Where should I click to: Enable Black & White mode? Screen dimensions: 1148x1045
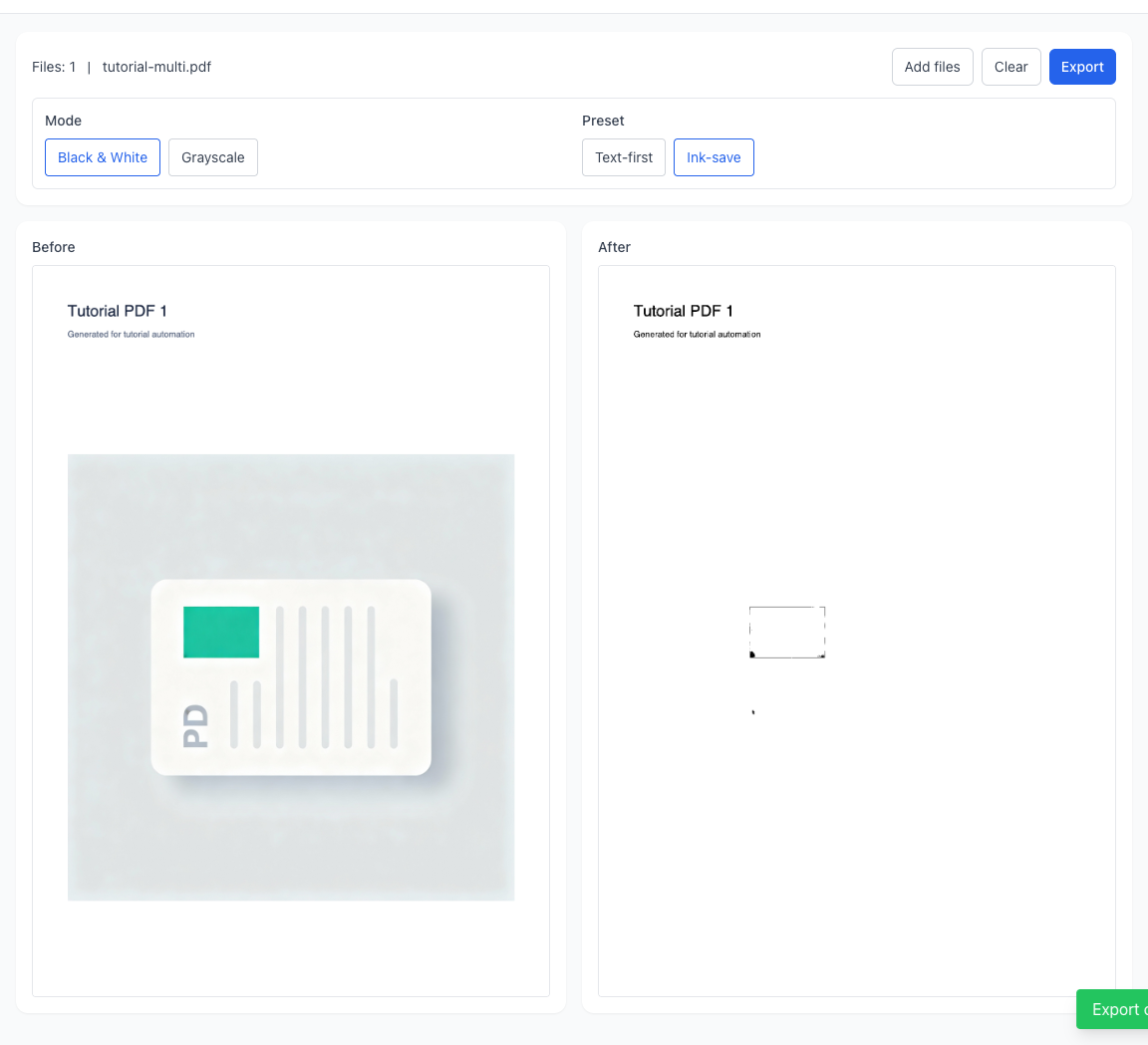(x=102, y=156)
